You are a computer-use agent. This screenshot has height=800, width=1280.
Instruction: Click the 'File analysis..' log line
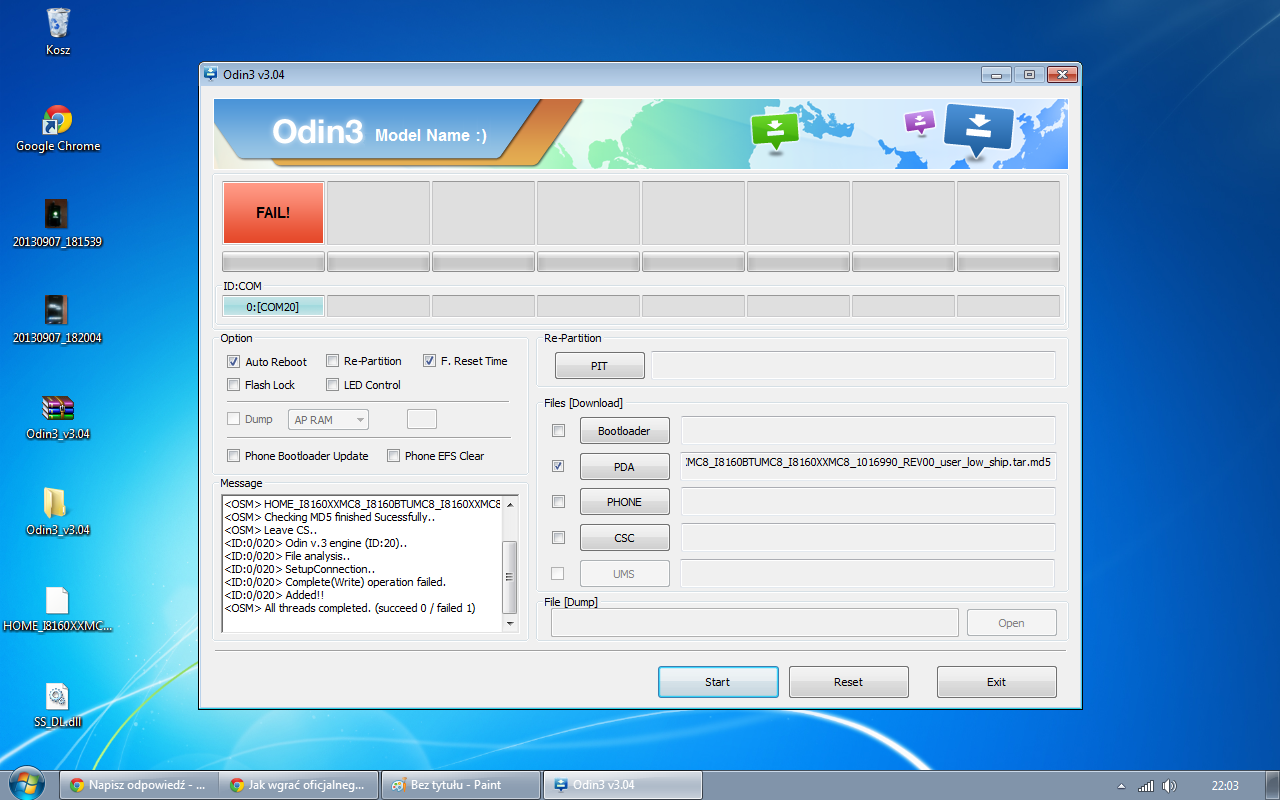coord(287,556)
